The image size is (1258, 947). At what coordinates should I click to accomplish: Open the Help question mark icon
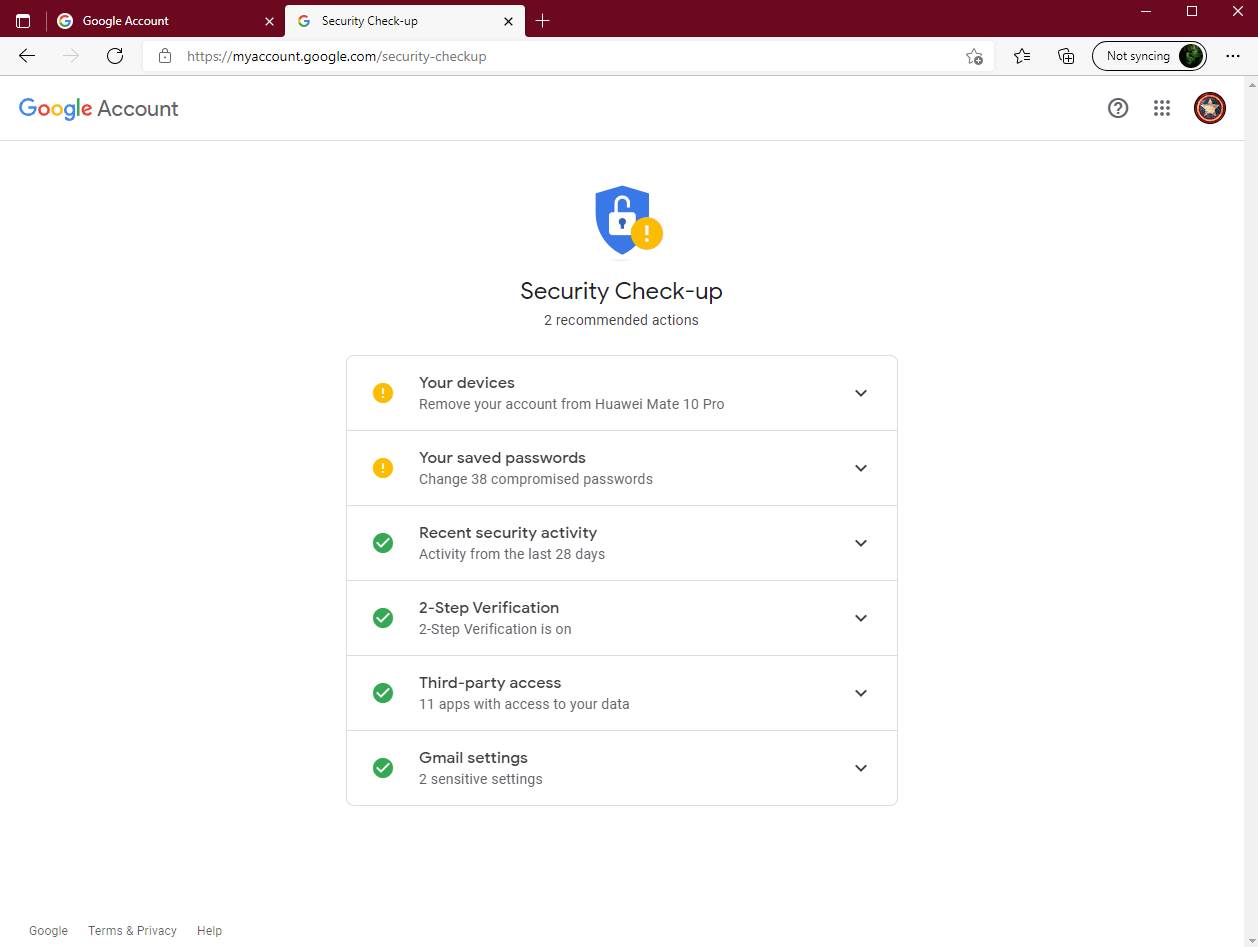[1118, 108]
